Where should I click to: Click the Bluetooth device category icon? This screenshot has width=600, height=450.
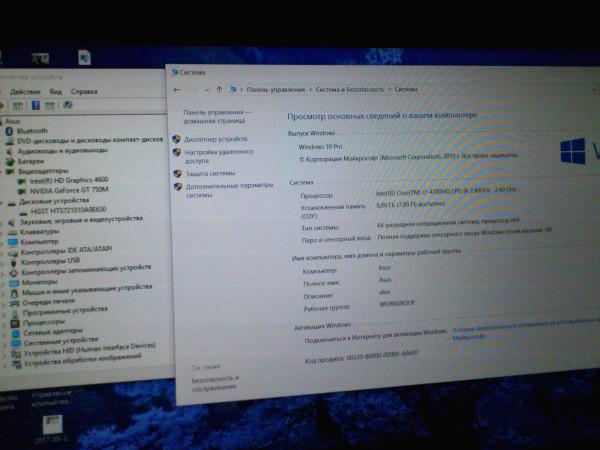click(x=10, y=130)
